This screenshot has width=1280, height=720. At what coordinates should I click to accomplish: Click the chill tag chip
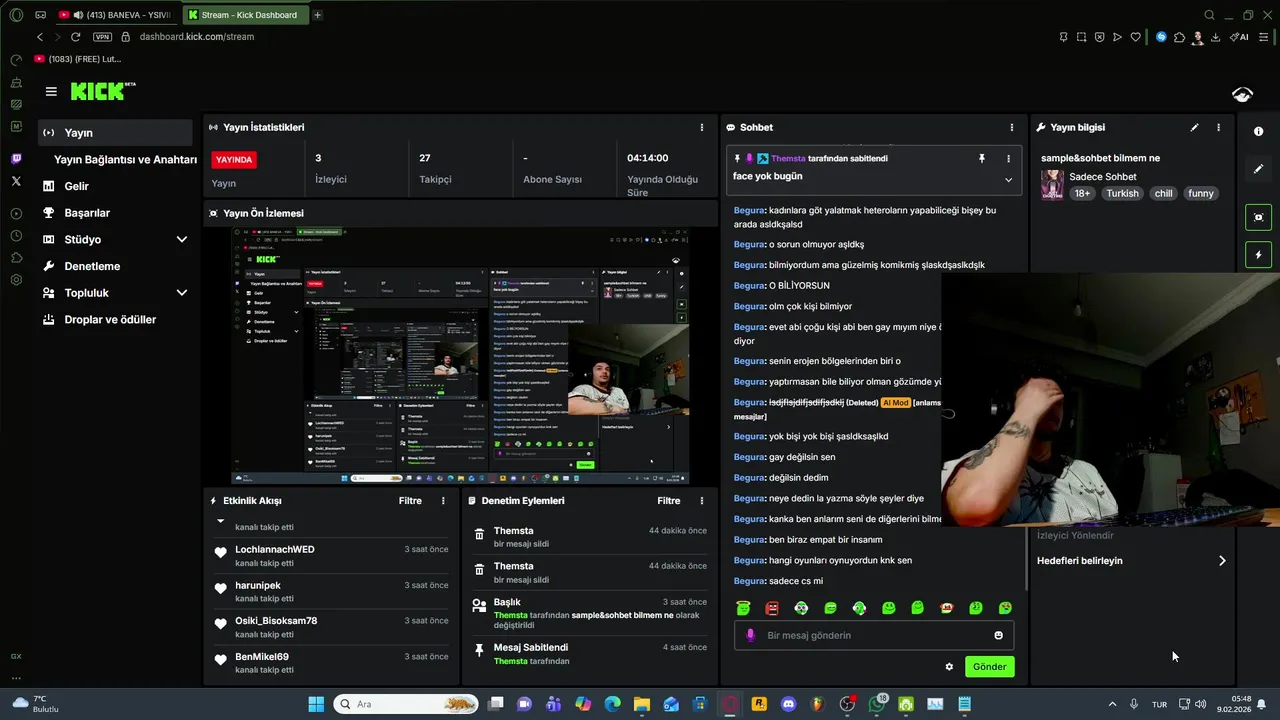pos(1163,194)
